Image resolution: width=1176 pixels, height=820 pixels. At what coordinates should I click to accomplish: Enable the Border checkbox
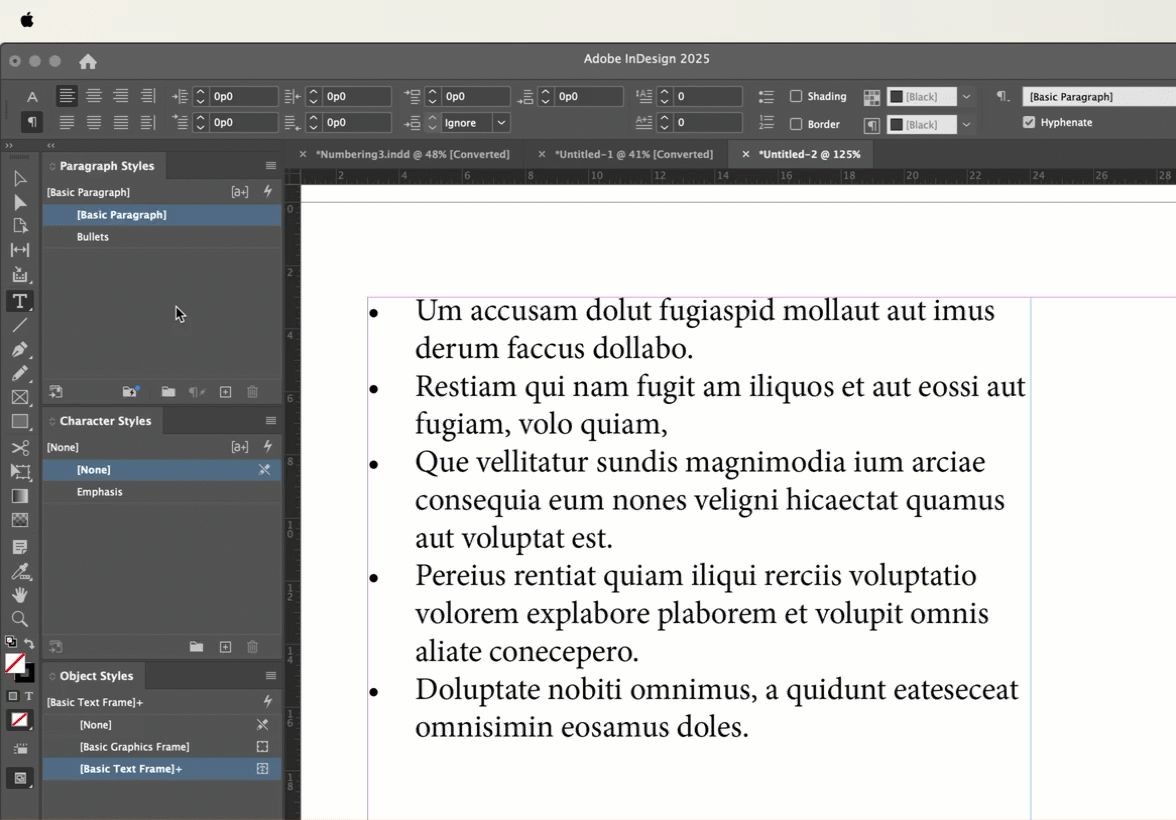point(796,124)
